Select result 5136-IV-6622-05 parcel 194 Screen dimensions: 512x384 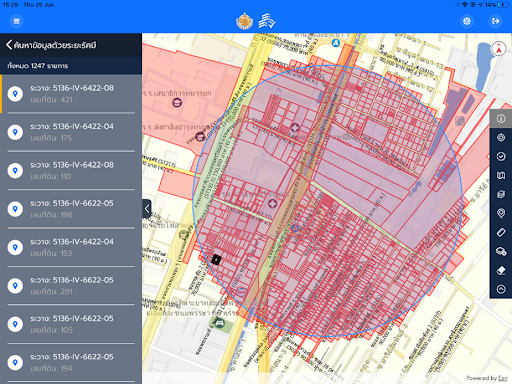point(71,362)
